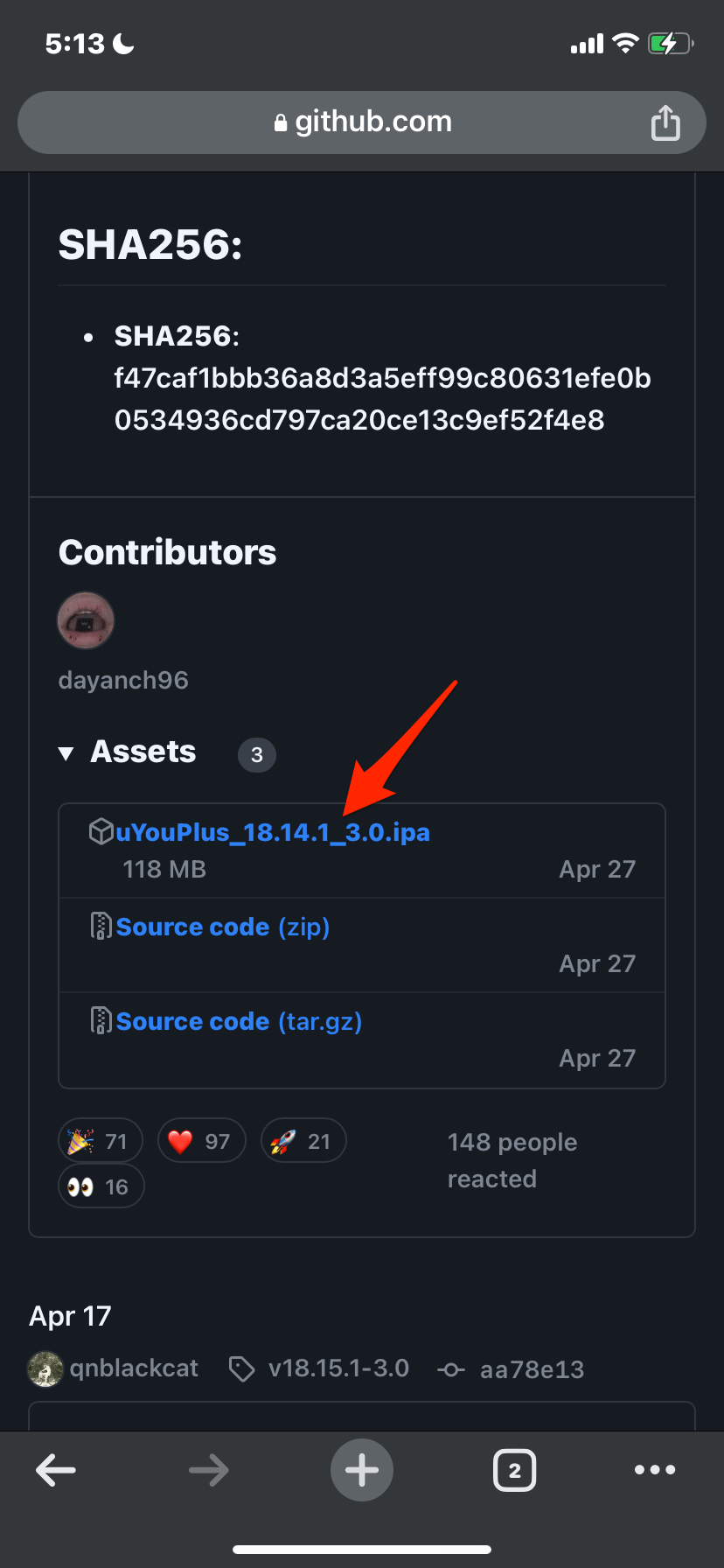The image size is (724, 1568).
Task: Collapse the Assets disclosure triangle
Action: pos(66,753)
